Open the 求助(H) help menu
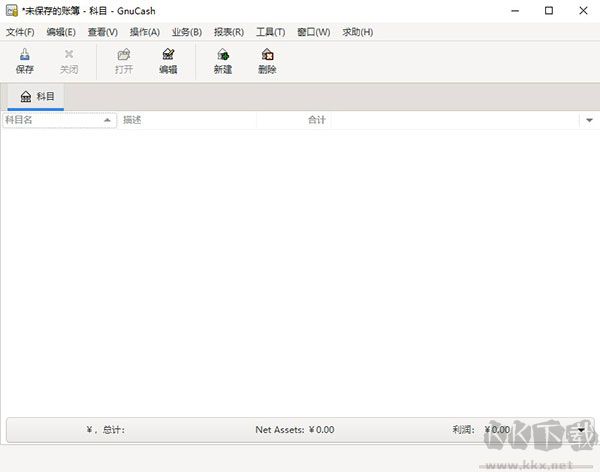The width and height of the screenshot is (600, 472). pyautogui.click(x=357, y=32)
